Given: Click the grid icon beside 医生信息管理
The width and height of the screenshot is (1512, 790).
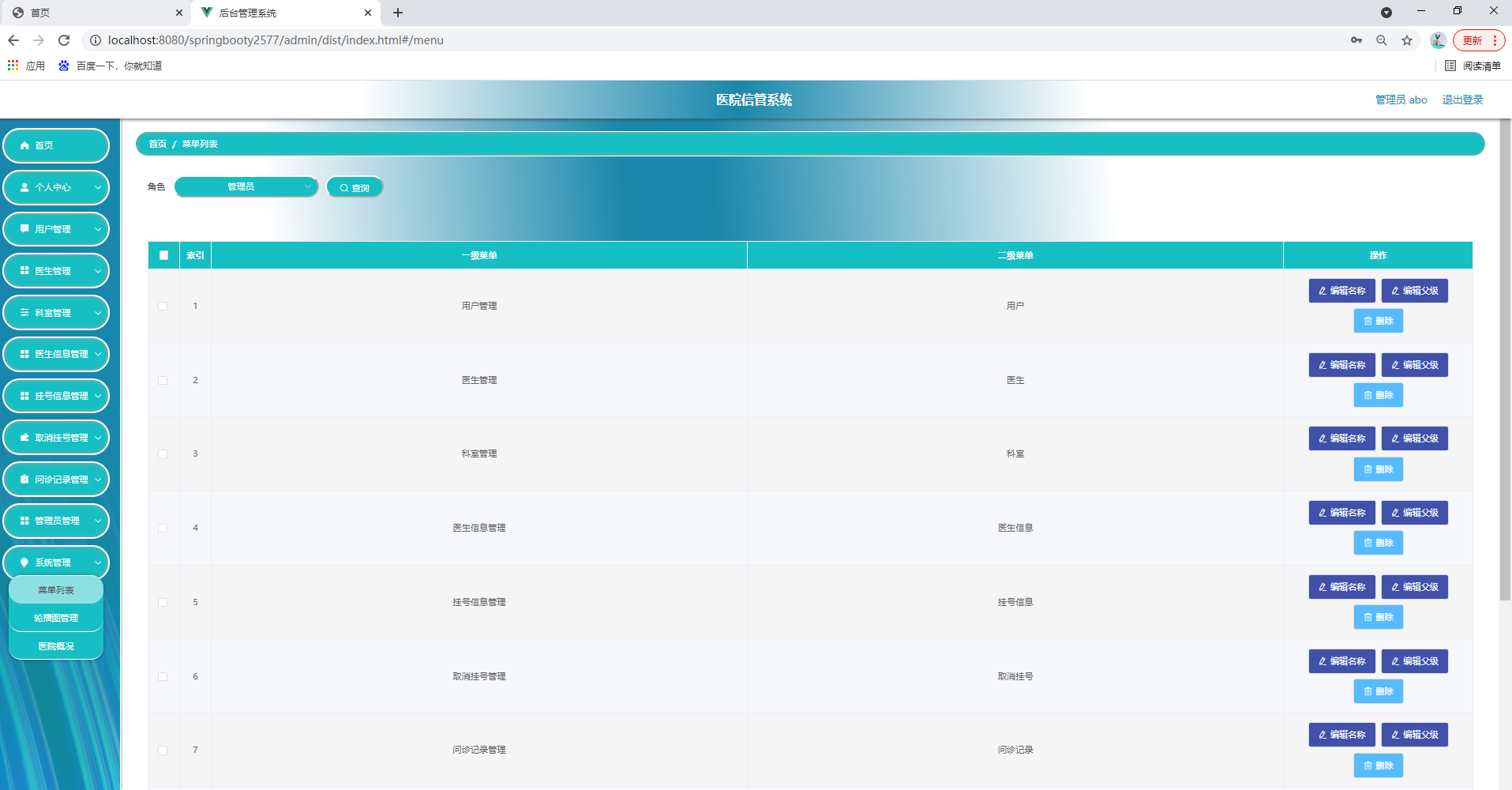Looking at the screenshot, I should tap(24, 354).
